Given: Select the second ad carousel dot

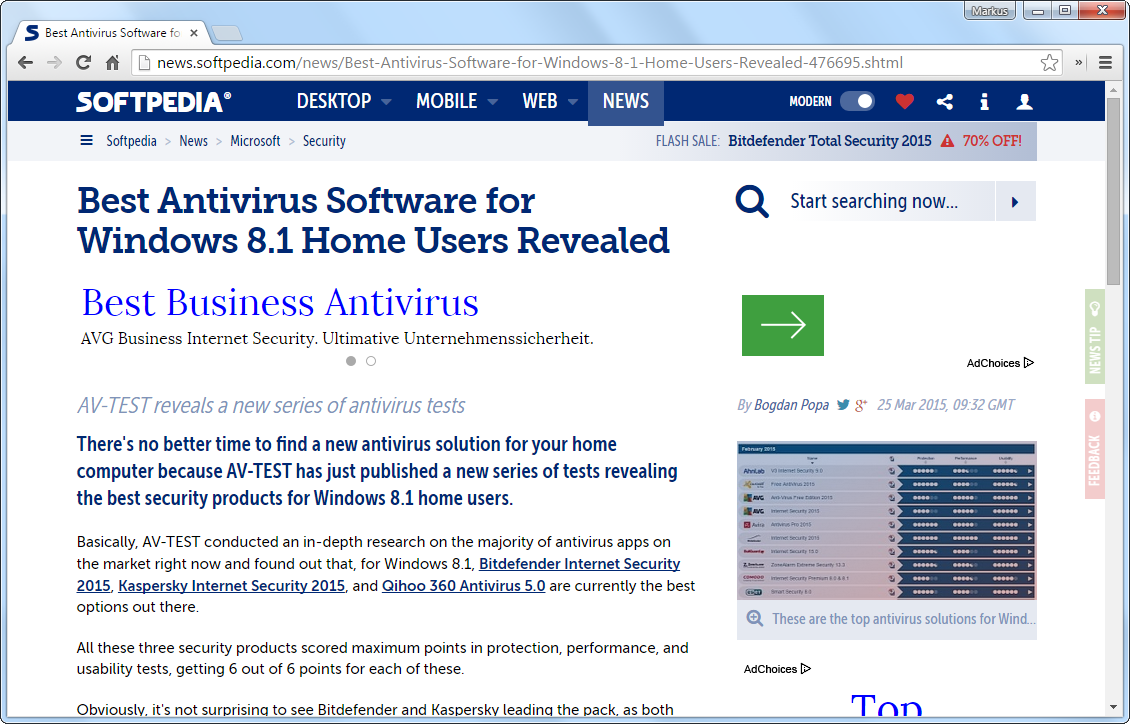Looking at the screenshot, I should click(x=371, y=361).
